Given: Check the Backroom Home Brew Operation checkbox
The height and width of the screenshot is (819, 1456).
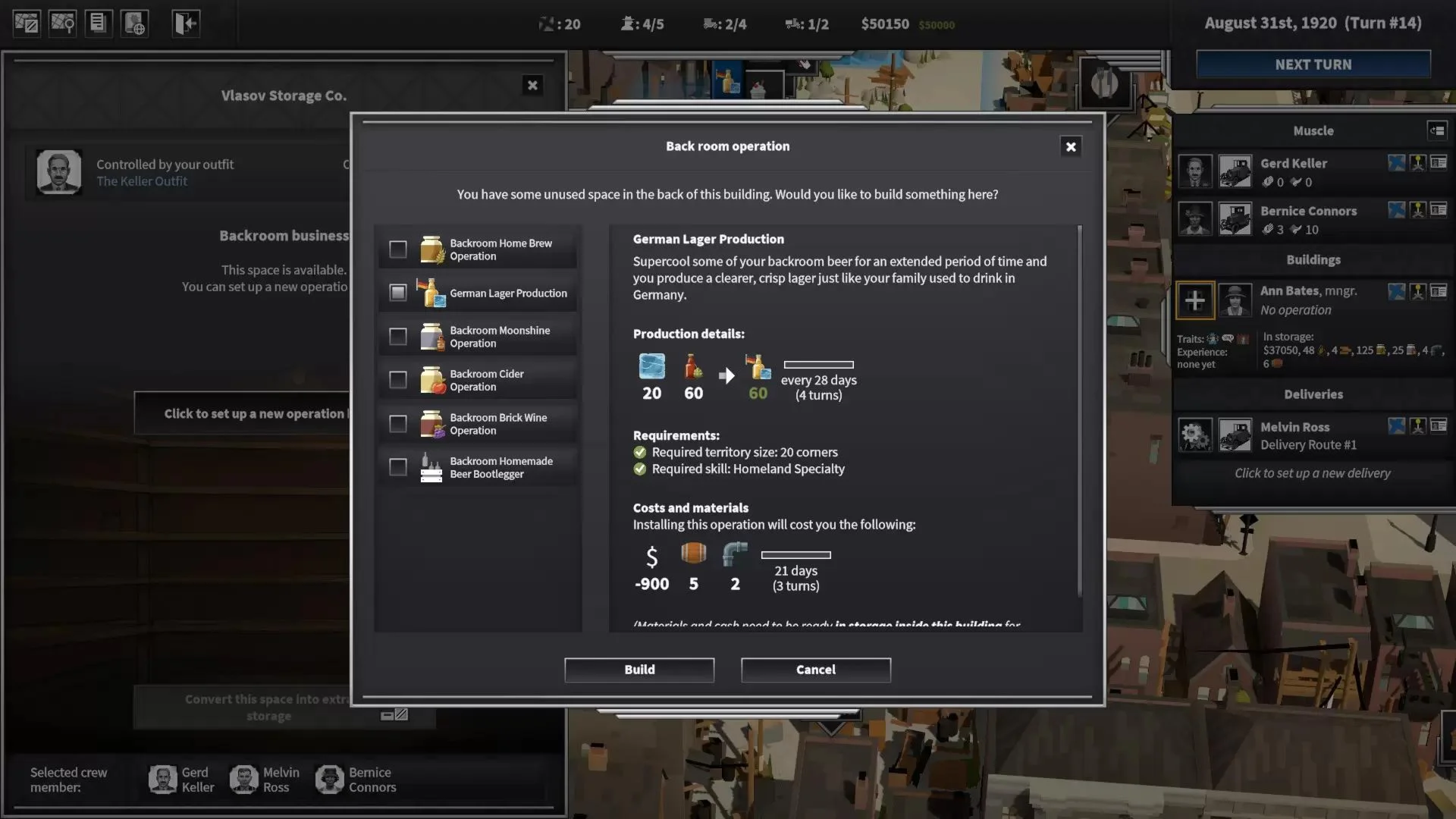Looking at the screenshot, I should pos(397,249).
